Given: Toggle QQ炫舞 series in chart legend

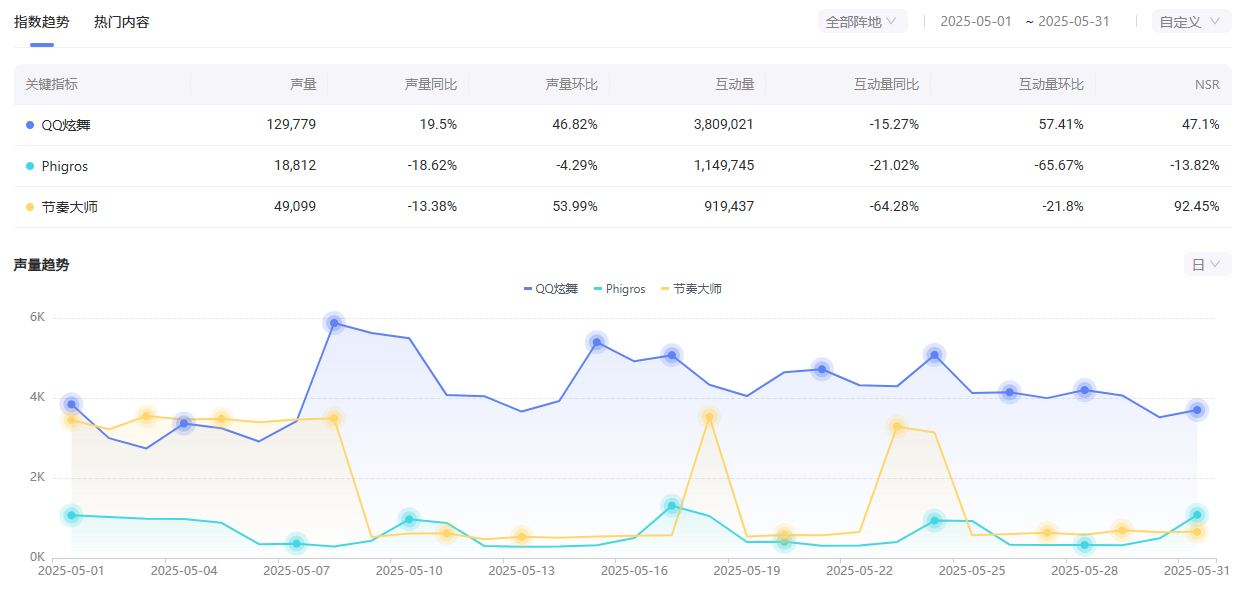Looking at the screenshot, I should tap(551, 289).
